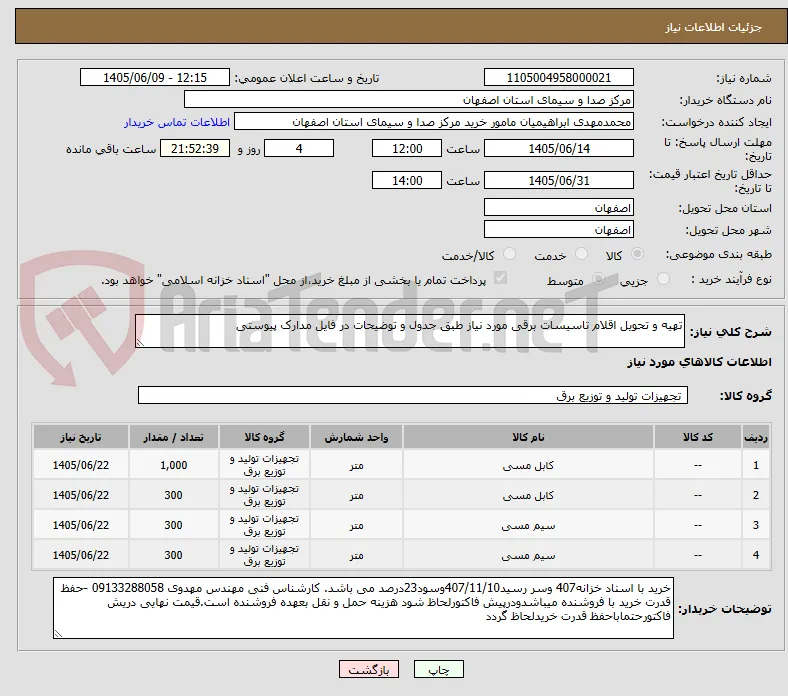Click the quantity 1,000 in row 1
This screenshot has width=788, height=696.
click(x=173, y=465)
